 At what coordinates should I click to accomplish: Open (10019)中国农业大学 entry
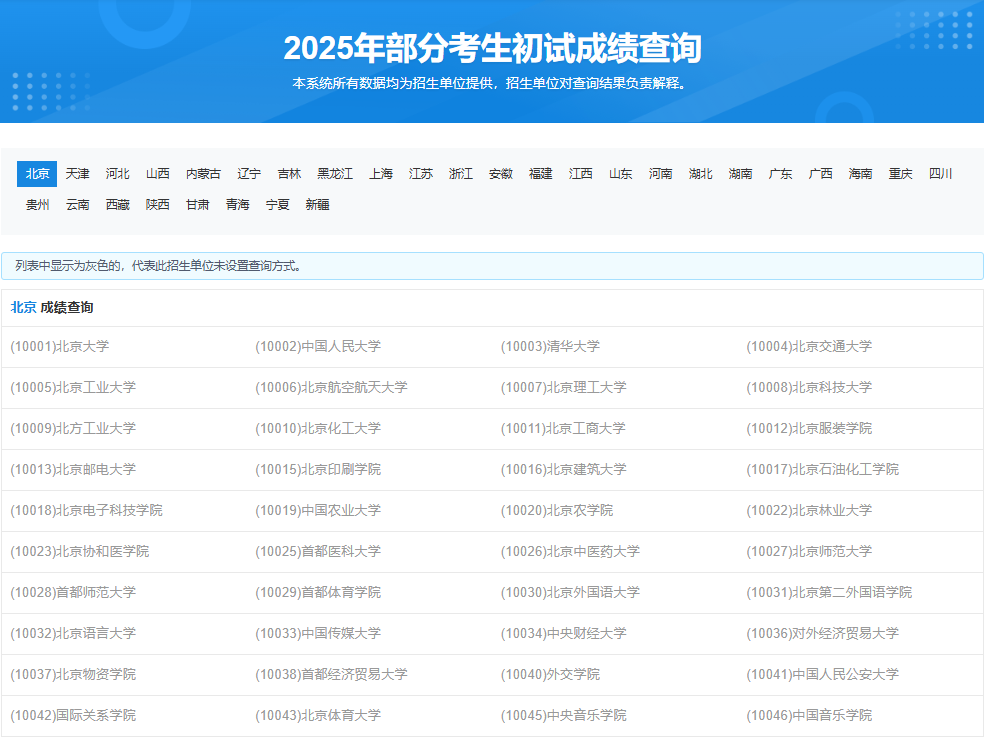[x=318, y=510]
